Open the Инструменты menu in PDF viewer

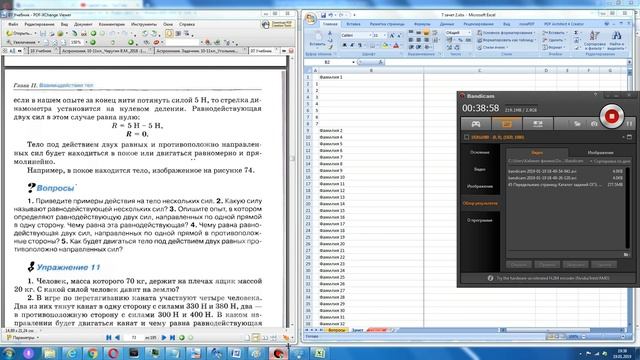[x=144, y=24]
